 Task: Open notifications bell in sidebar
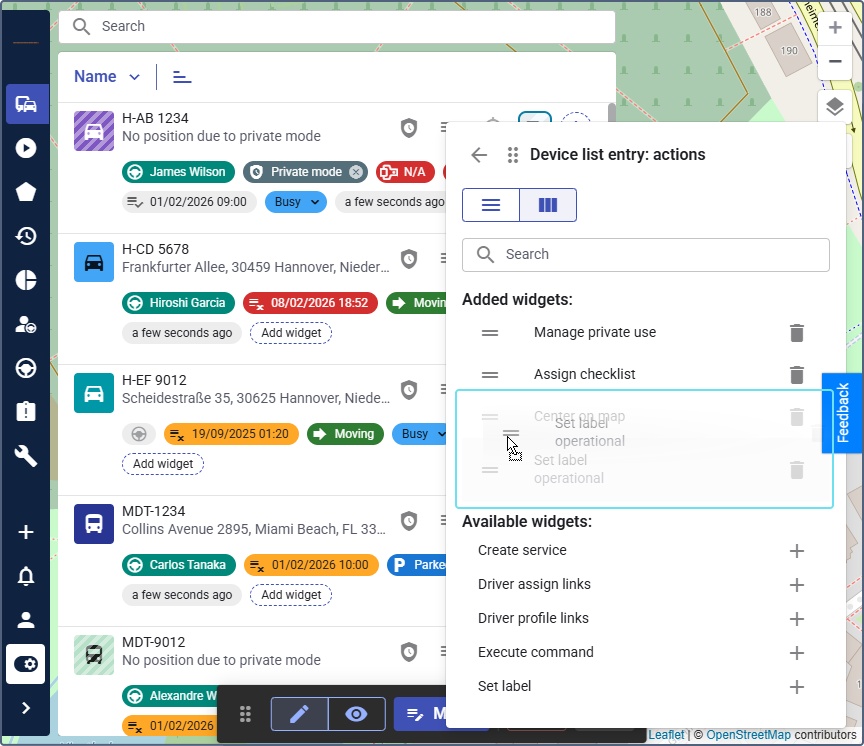coord(26,576)
